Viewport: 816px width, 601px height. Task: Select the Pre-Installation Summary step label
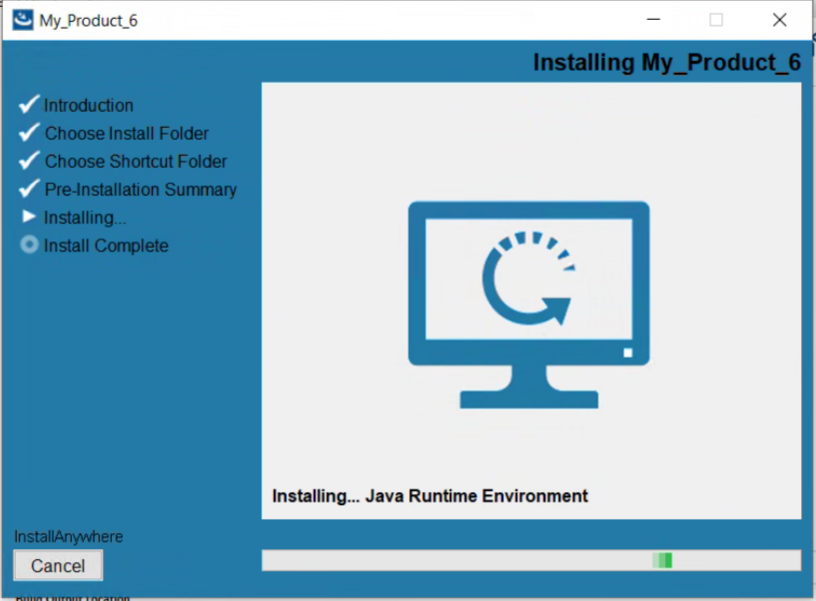point(140,189)
